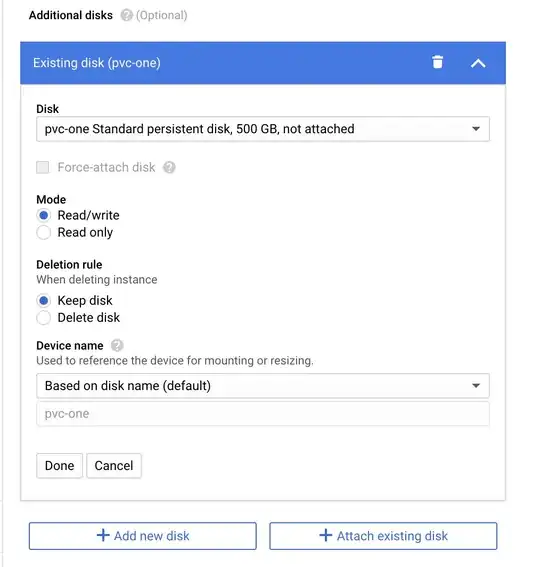Click the help icon beside Force-attach disk
The image size is (540, 567).
click(x=169, y=167)
